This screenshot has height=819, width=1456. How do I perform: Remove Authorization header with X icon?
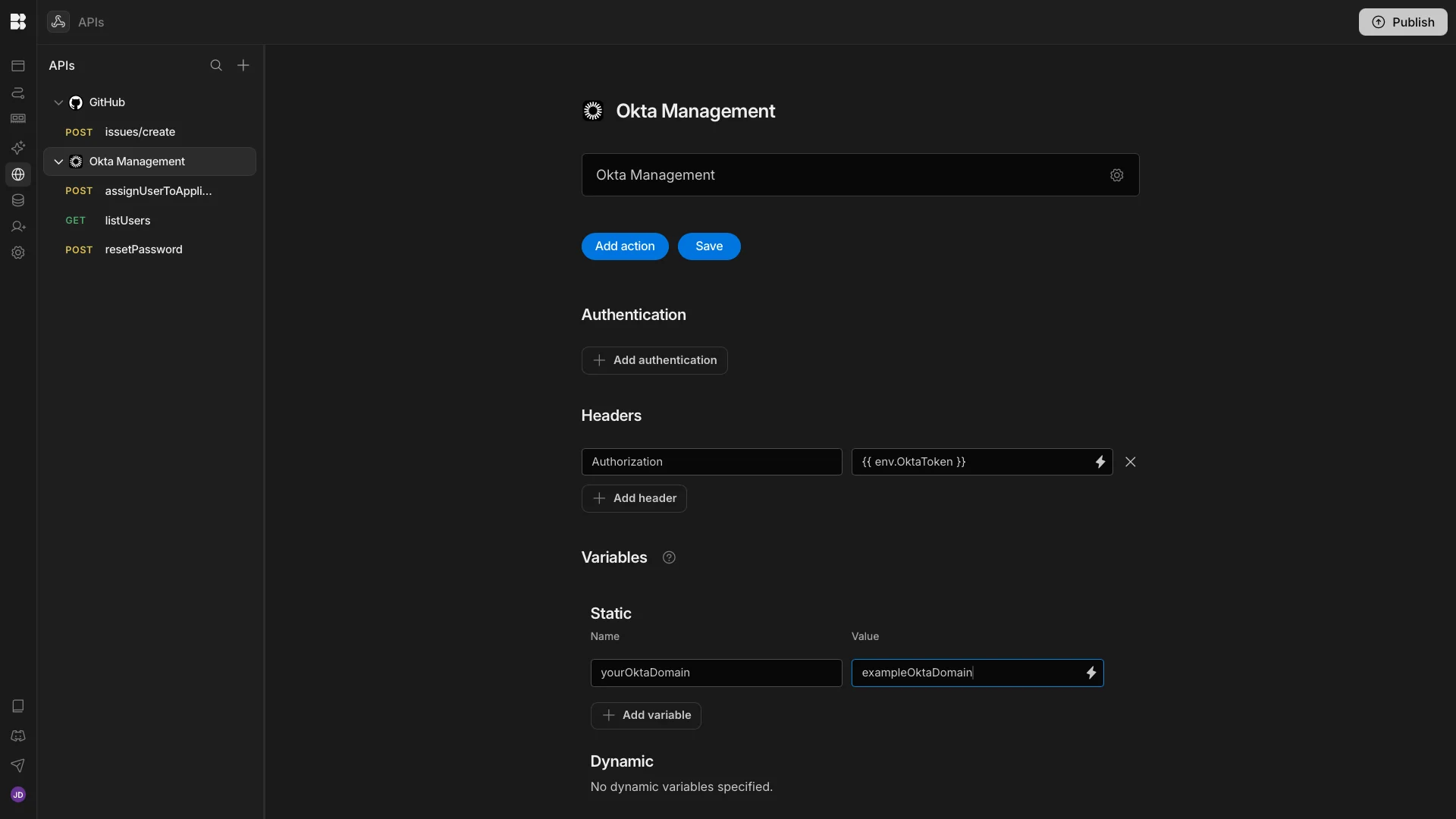[x=1130, y=462]
